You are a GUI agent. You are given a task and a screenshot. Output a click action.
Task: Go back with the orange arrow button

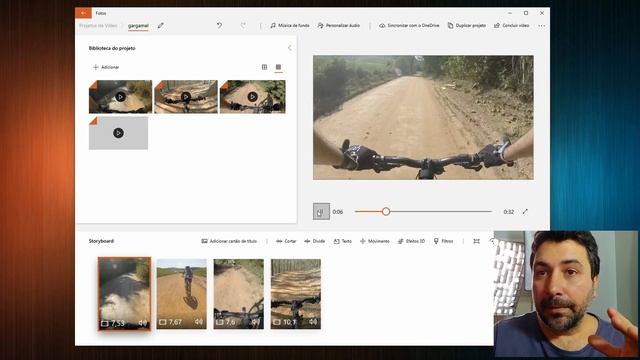[83, 13]
